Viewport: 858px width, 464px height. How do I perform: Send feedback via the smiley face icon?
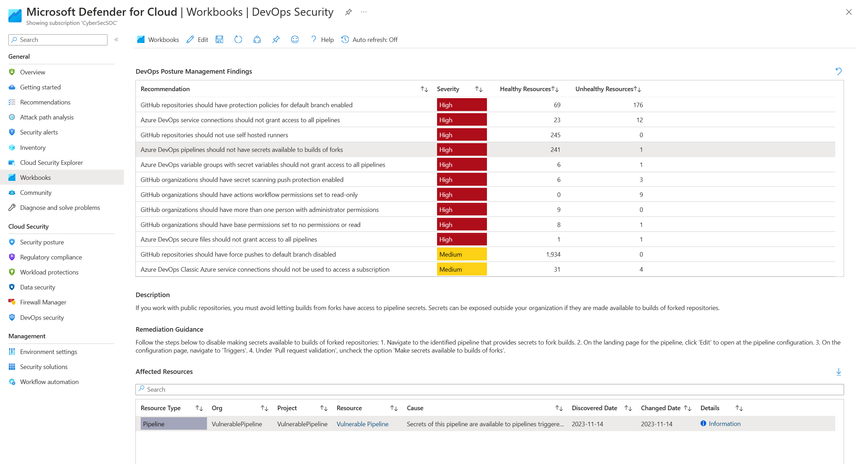click(x=295, y=39)
